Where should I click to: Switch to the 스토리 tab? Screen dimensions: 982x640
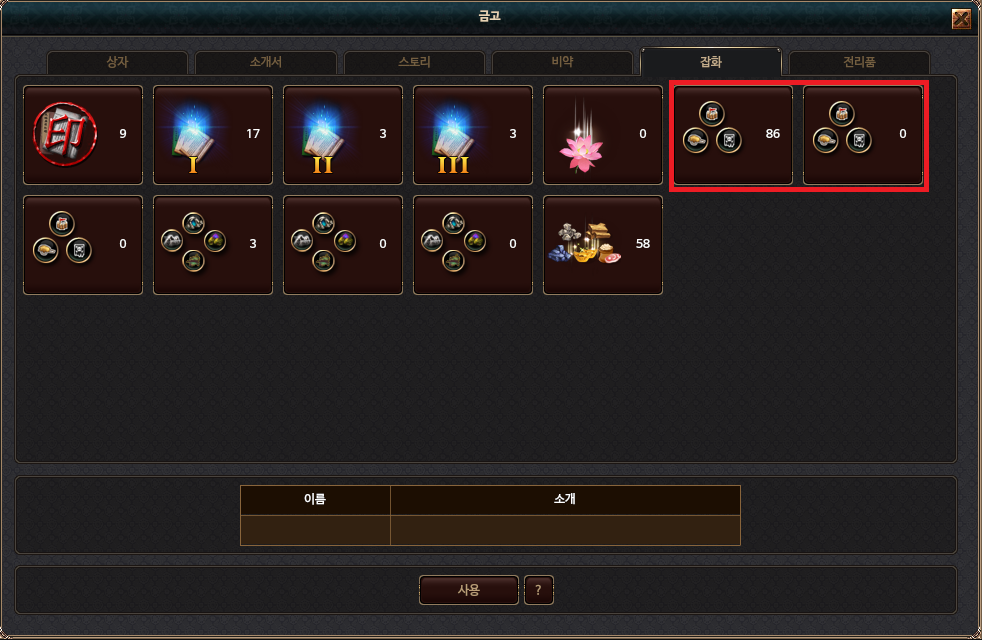tap(414, 62)
